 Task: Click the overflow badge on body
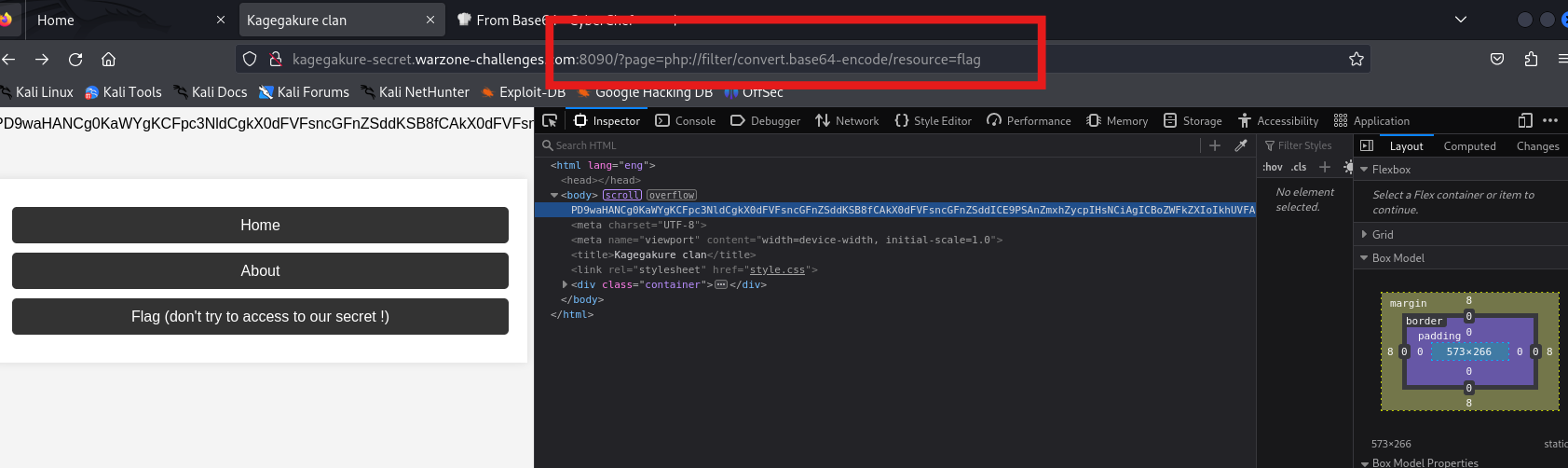[672, 195]
